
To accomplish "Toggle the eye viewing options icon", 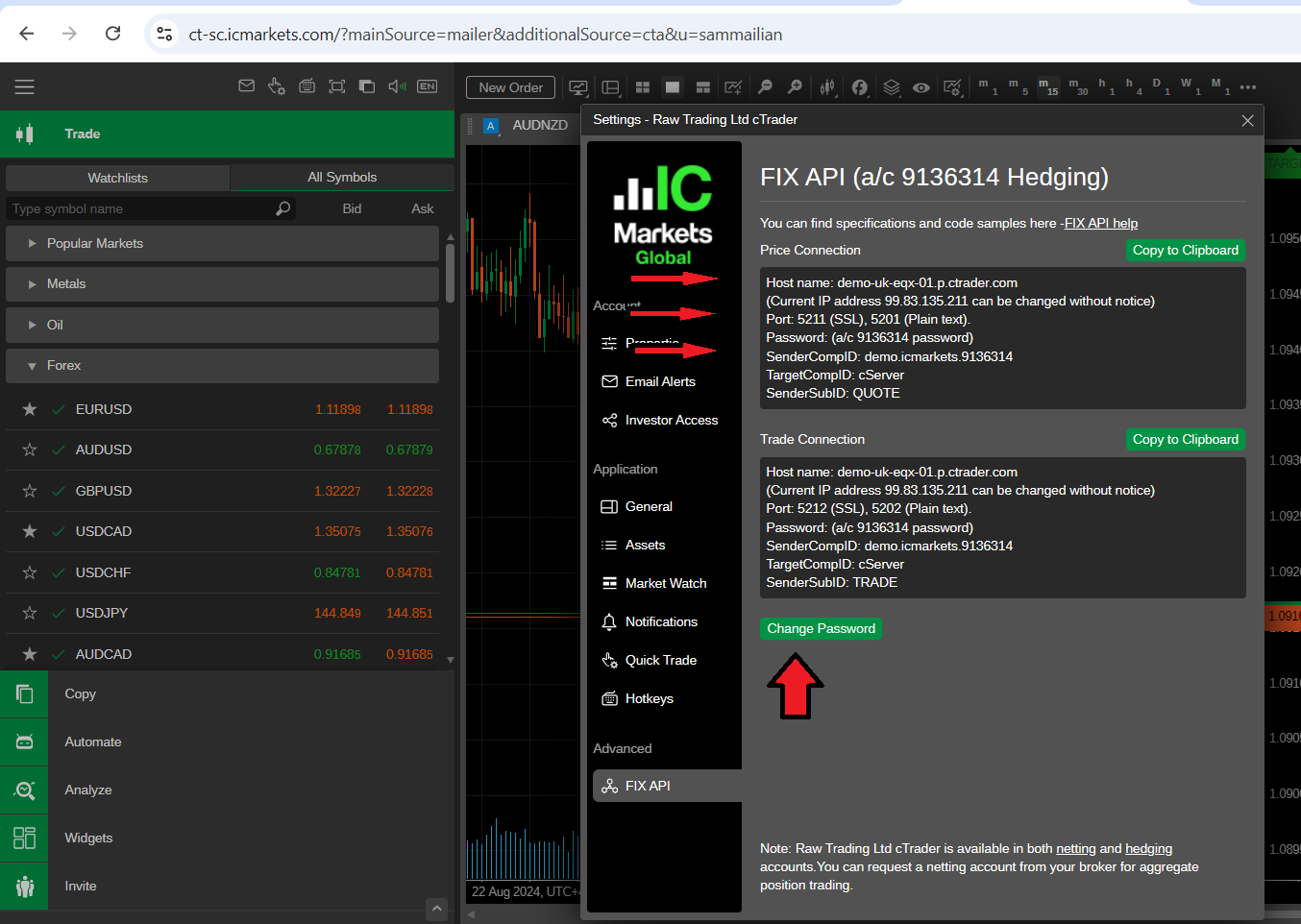I will pos(921,87).
